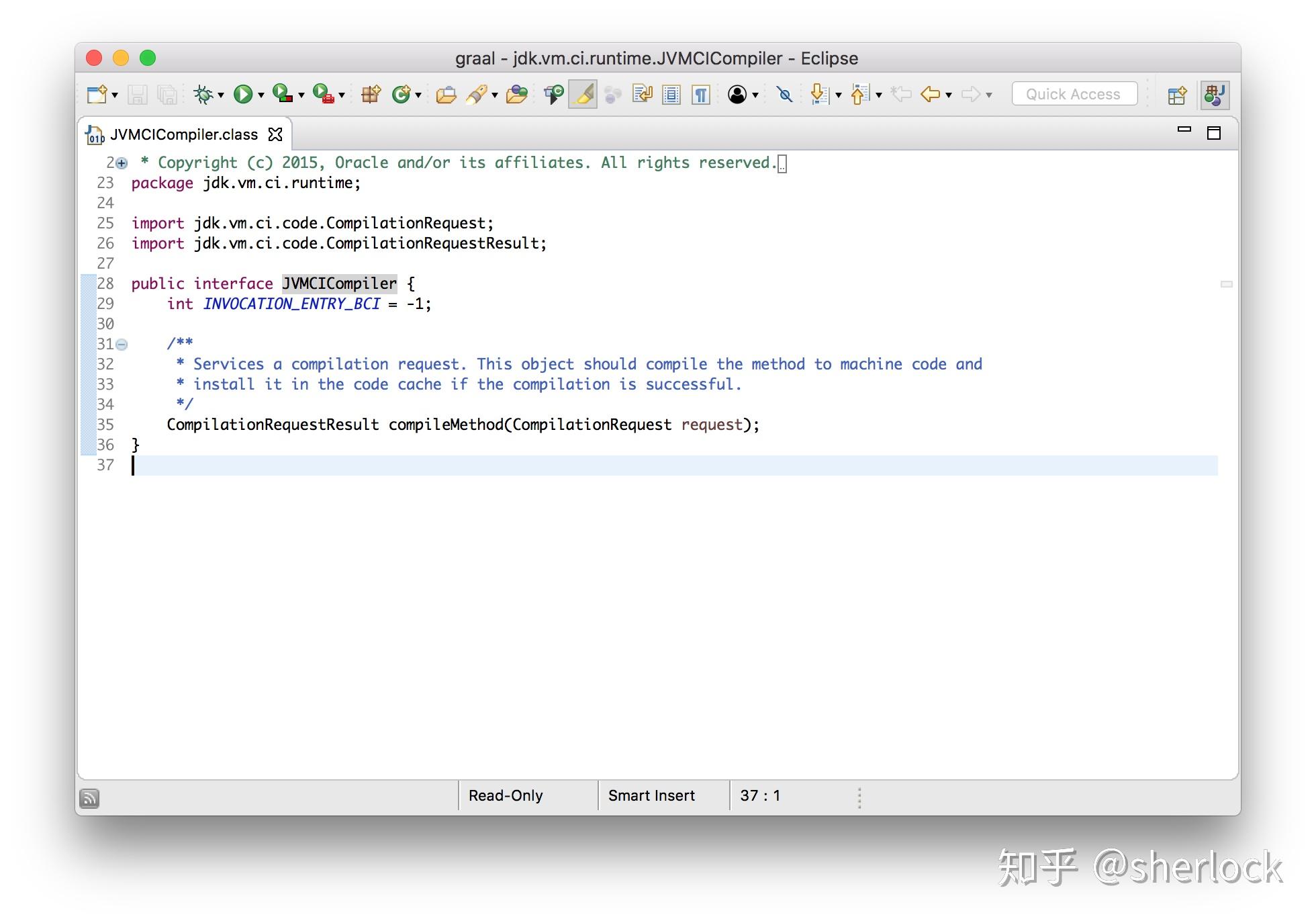Open the Run button dropdown arrow

click(x=261, y=95)
